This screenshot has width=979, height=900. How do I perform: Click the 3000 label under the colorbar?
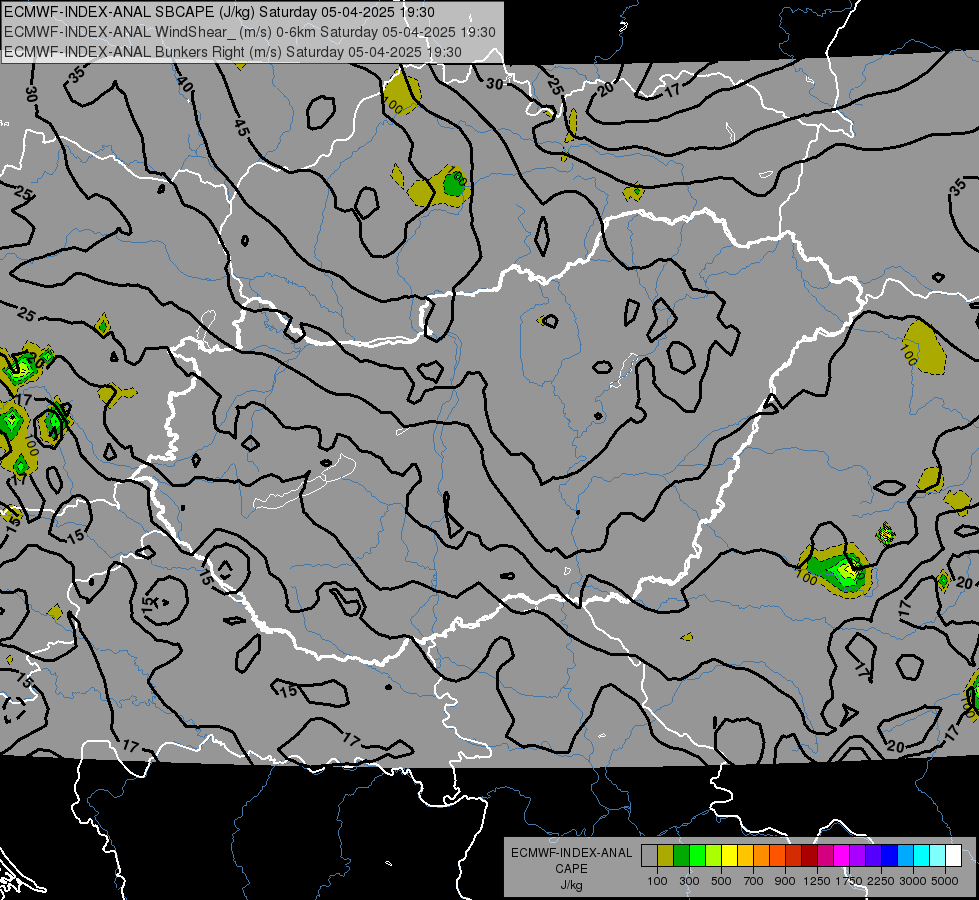(x=913, y=881)
